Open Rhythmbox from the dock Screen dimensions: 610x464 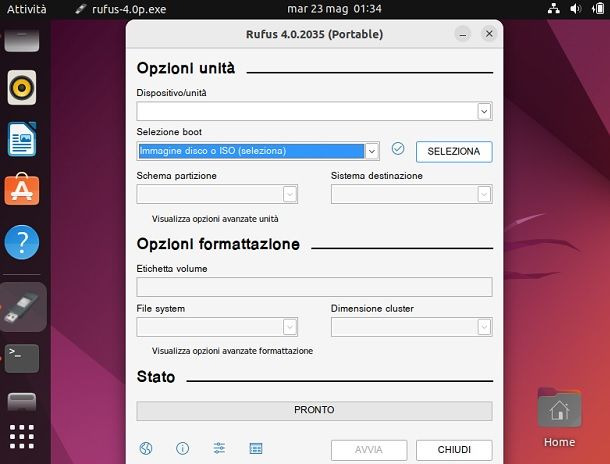click(x=22, y=88)
